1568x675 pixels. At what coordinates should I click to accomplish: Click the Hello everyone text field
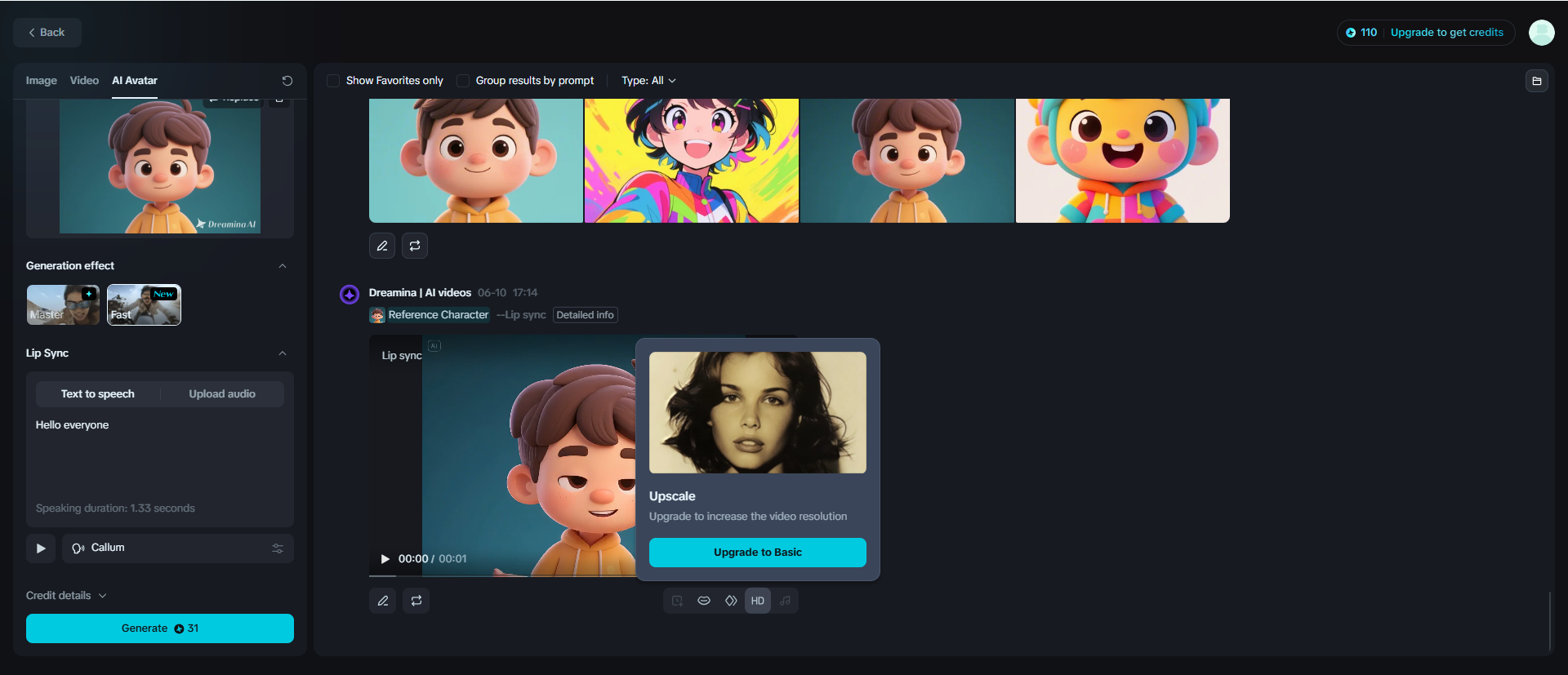point(160,457)
